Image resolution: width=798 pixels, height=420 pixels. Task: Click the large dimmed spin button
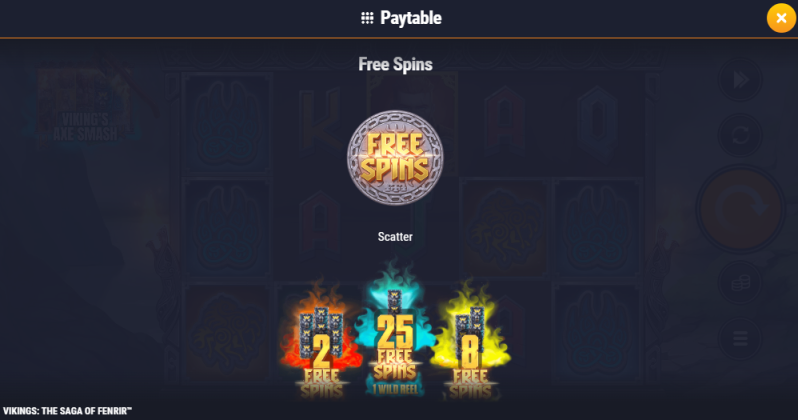click(x=740, y=209)
